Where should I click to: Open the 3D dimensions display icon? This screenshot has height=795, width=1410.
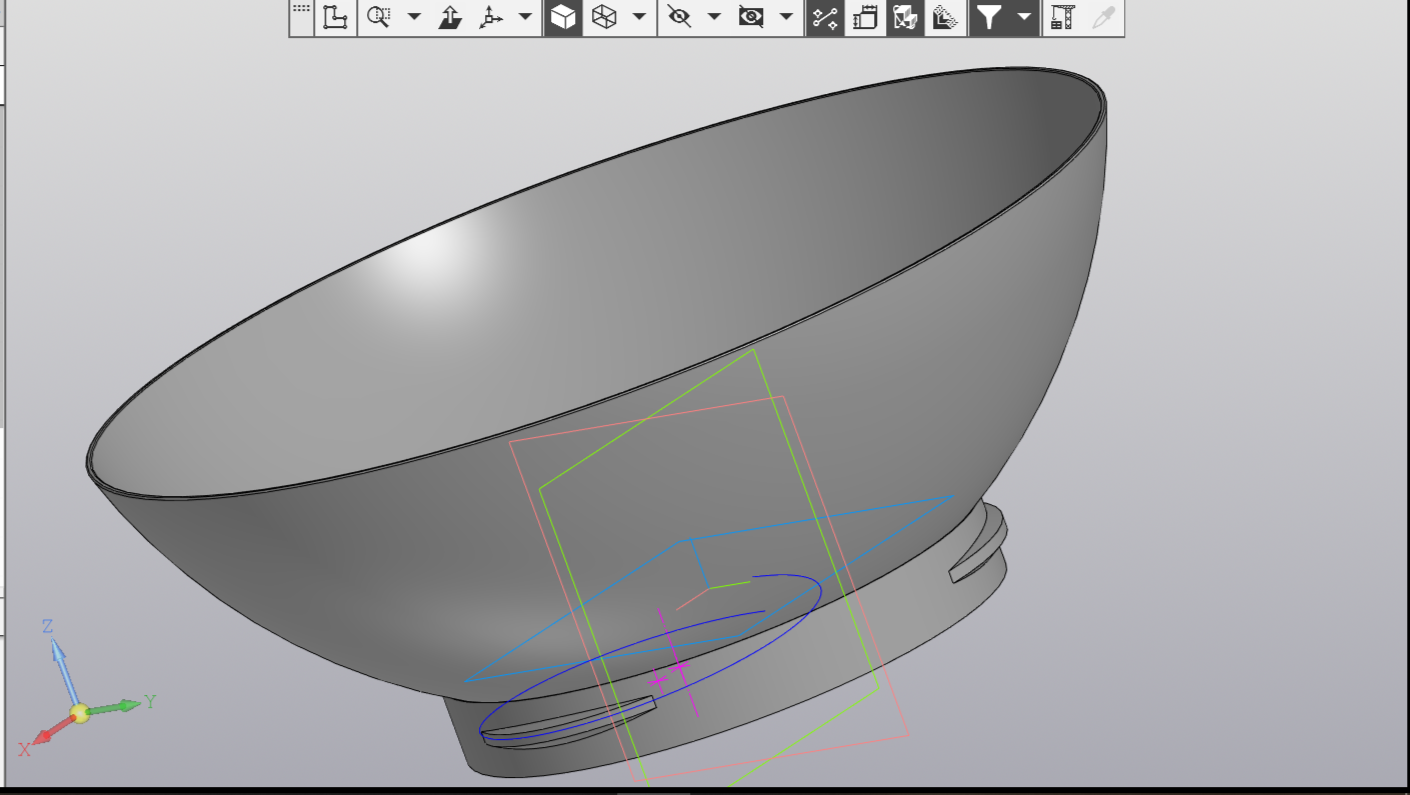point(865,17)
